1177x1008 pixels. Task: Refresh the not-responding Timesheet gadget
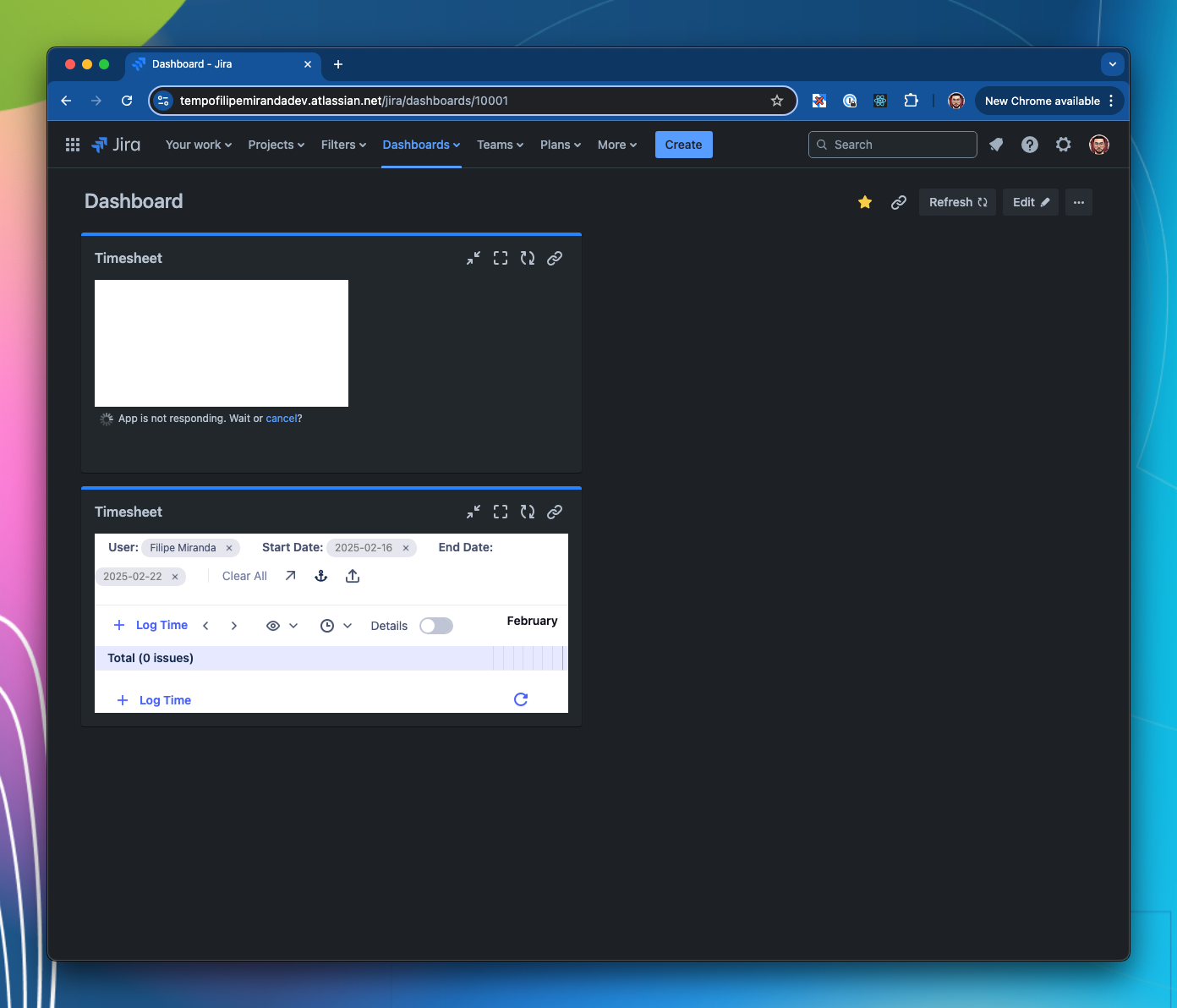coord(528,258)
